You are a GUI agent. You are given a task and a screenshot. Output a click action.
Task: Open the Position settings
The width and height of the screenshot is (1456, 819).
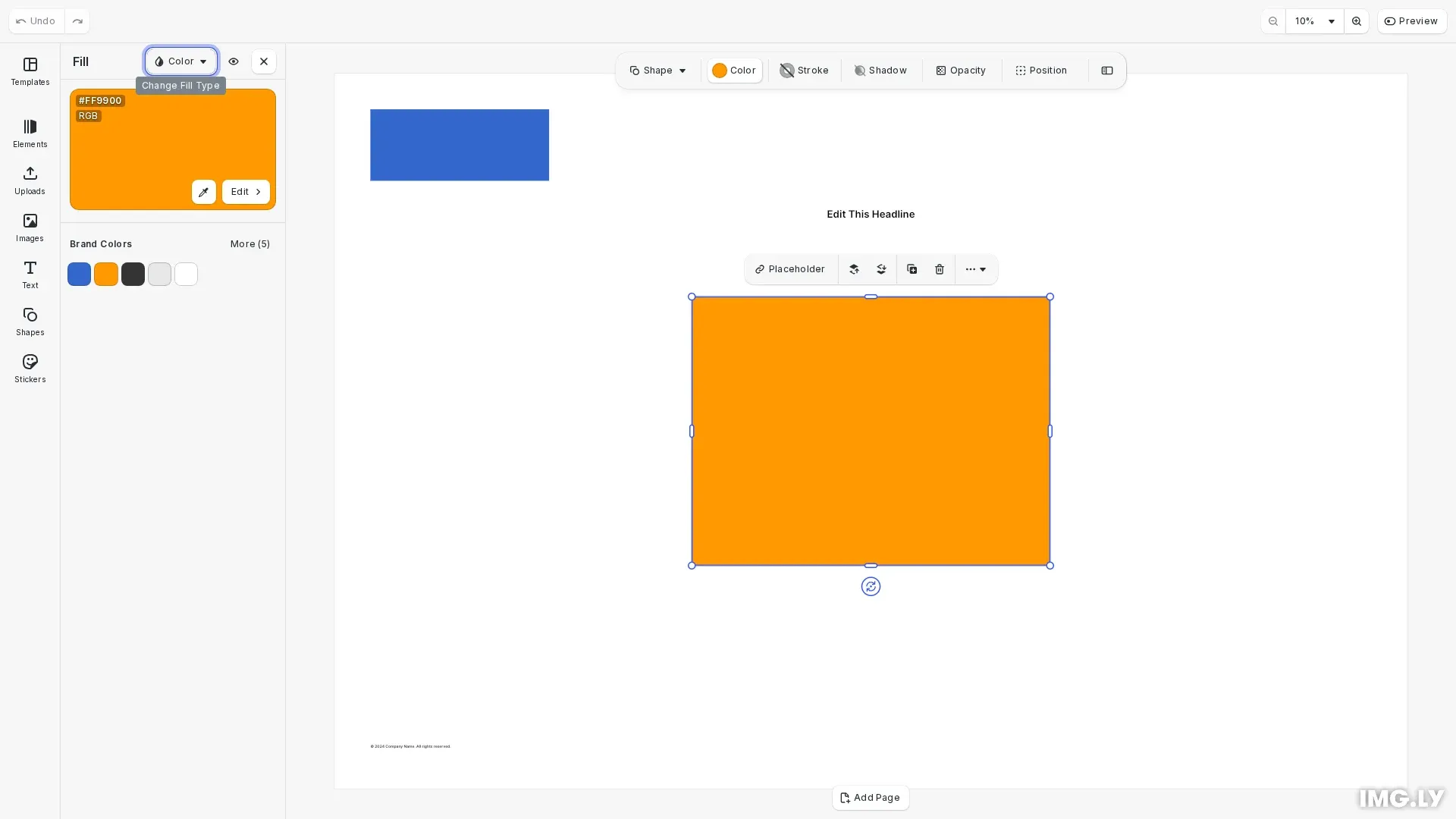click(1041, 71)
